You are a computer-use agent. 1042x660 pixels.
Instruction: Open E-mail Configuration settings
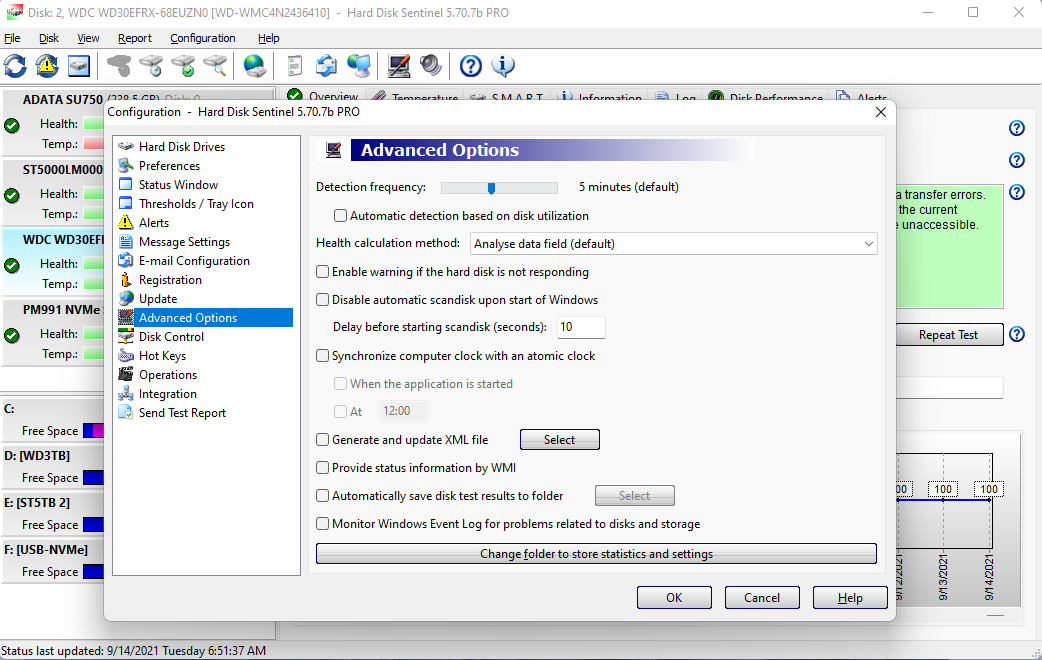pos(194,261)
